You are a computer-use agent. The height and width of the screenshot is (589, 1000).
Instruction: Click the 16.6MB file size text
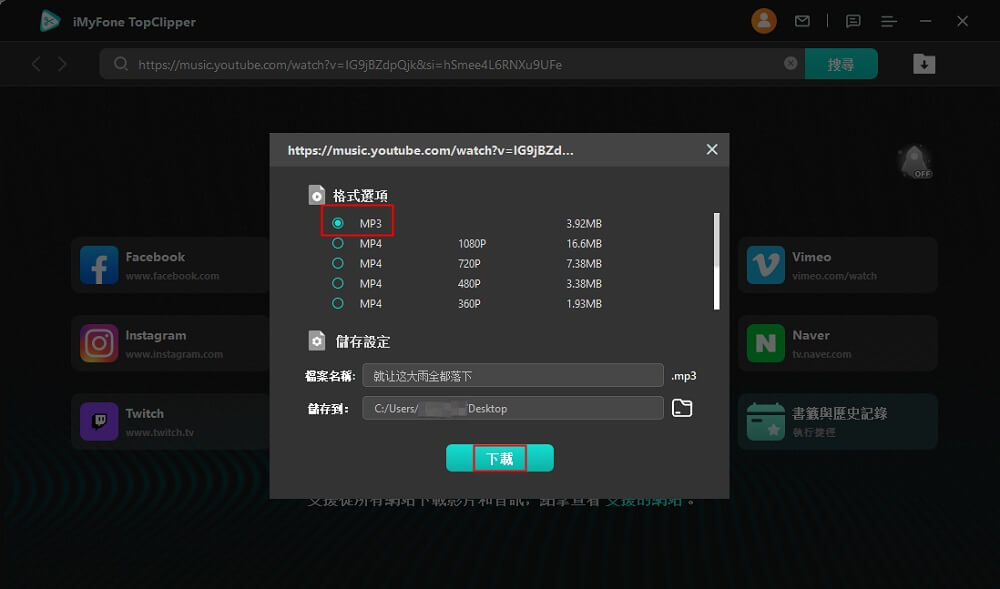click(x=584, y=244)
